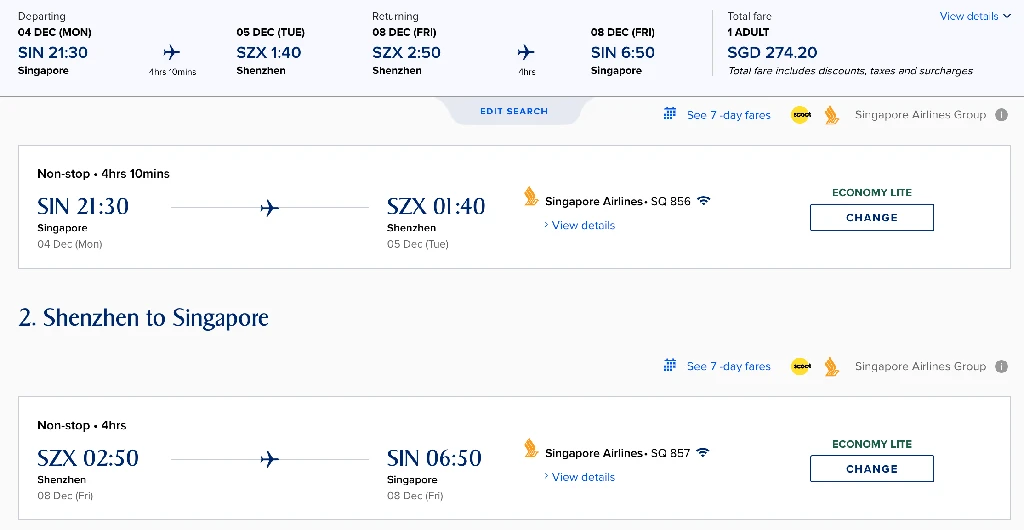1024x530 pixels.
Task: Expand View details under flight SQ 857
Action: click(x=583, y=477)
